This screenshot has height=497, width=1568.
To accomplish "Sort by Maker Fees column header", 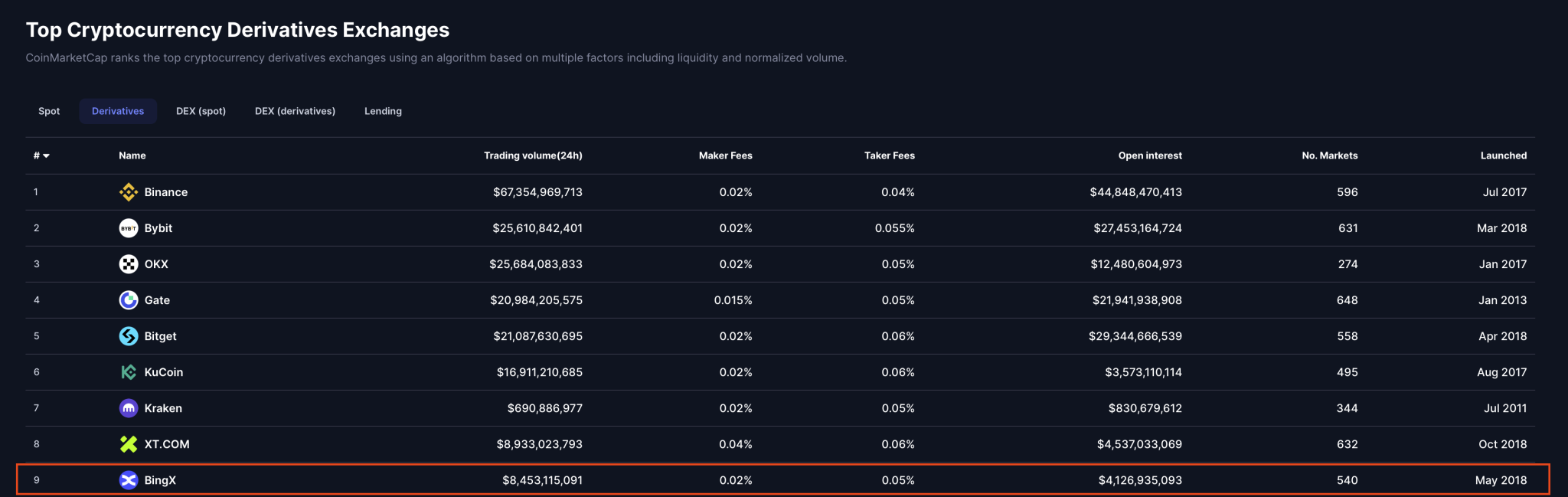I will coord(726,155).
